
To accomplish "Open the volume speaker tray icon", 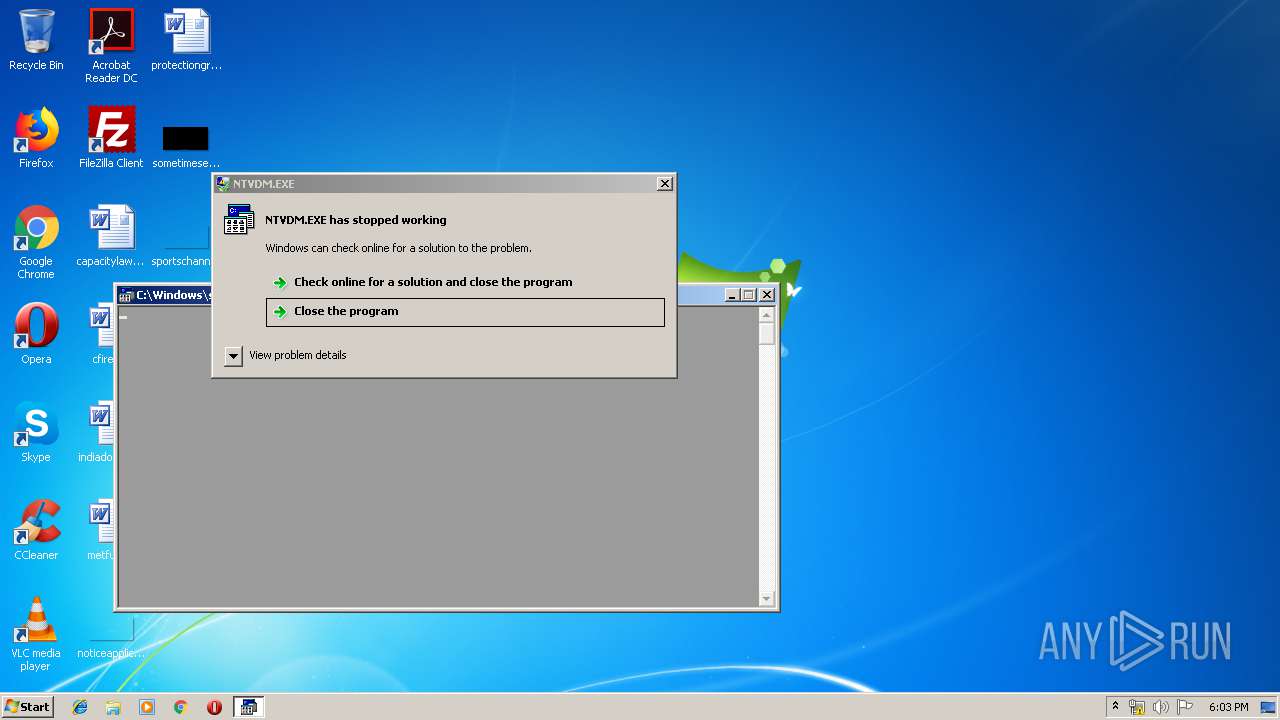I will coord(1160,707).
